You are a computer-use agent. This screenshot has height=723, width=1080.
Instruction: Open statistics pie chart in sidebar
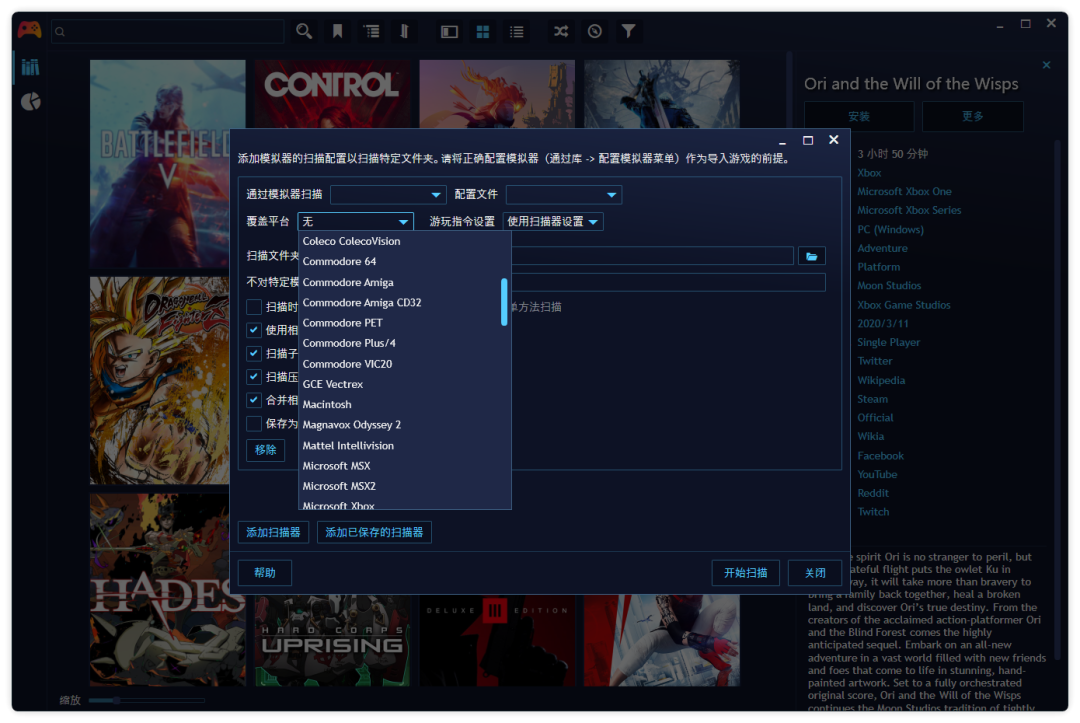30,102
